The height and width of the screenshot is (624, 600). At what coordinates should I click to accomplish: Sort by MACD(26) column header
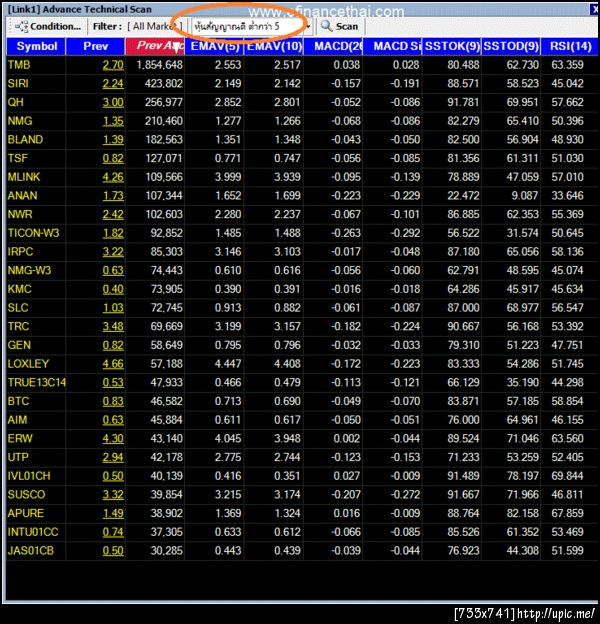[333, 46]
